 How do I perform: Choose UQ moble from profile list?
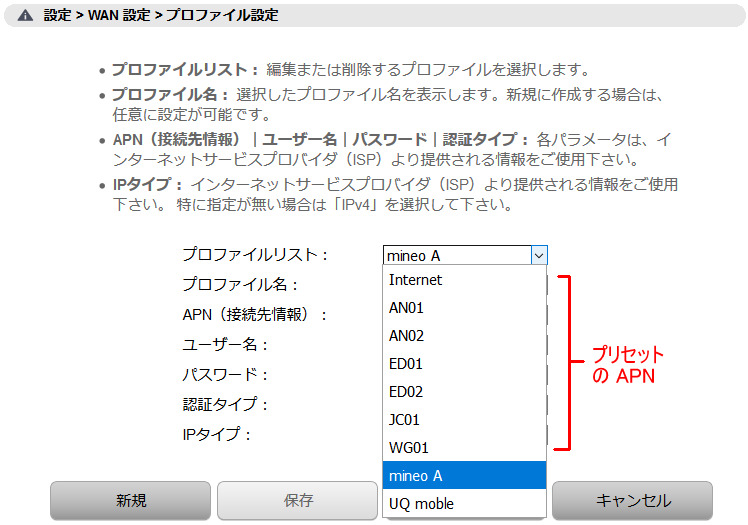coord(464,503)
